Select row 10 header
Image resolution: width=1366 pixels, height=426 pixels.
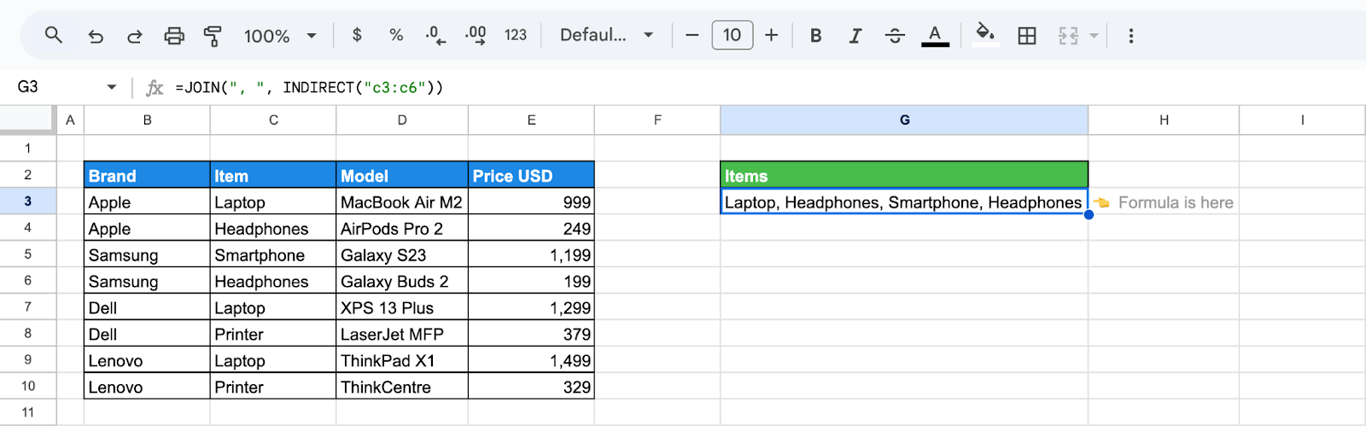click(x=28, y=387)
